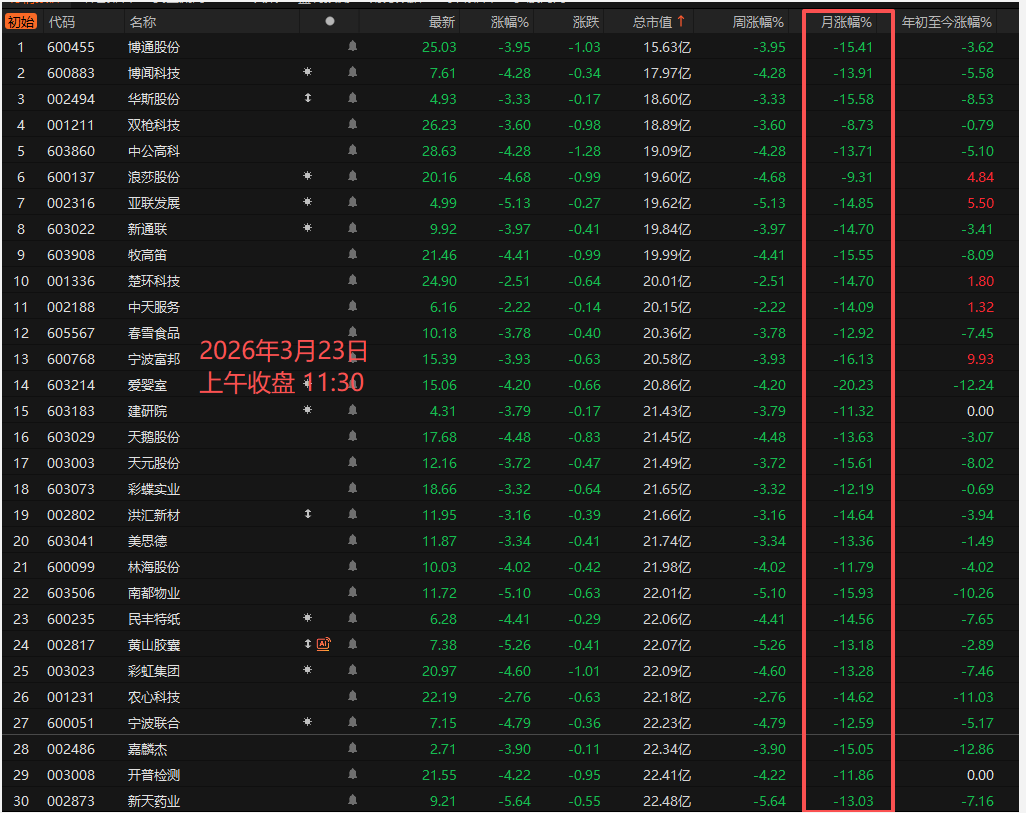
Task: Click the circle dot icon in table header
Action: coord(330,21)
